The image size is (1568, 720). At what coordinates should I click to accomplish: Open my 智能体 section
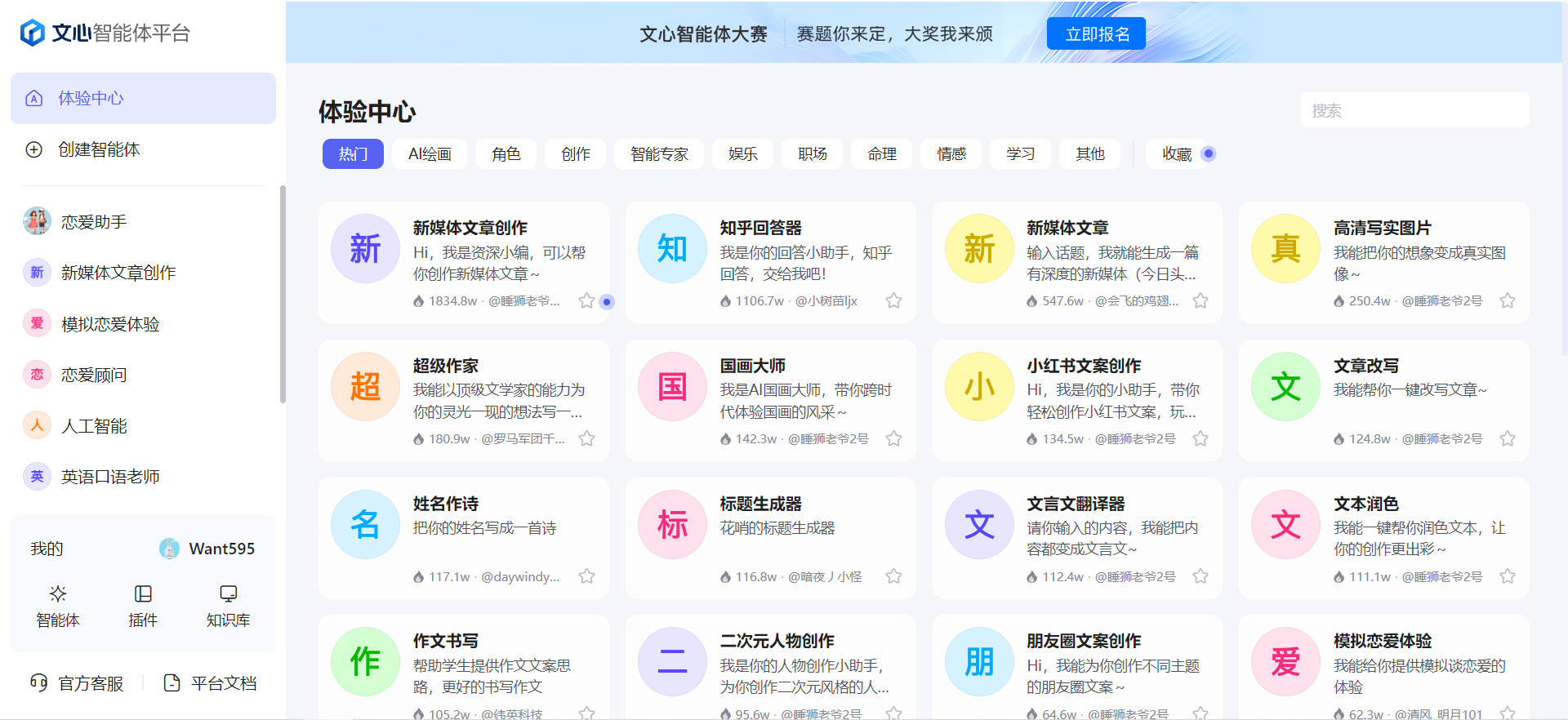[58, 607]
